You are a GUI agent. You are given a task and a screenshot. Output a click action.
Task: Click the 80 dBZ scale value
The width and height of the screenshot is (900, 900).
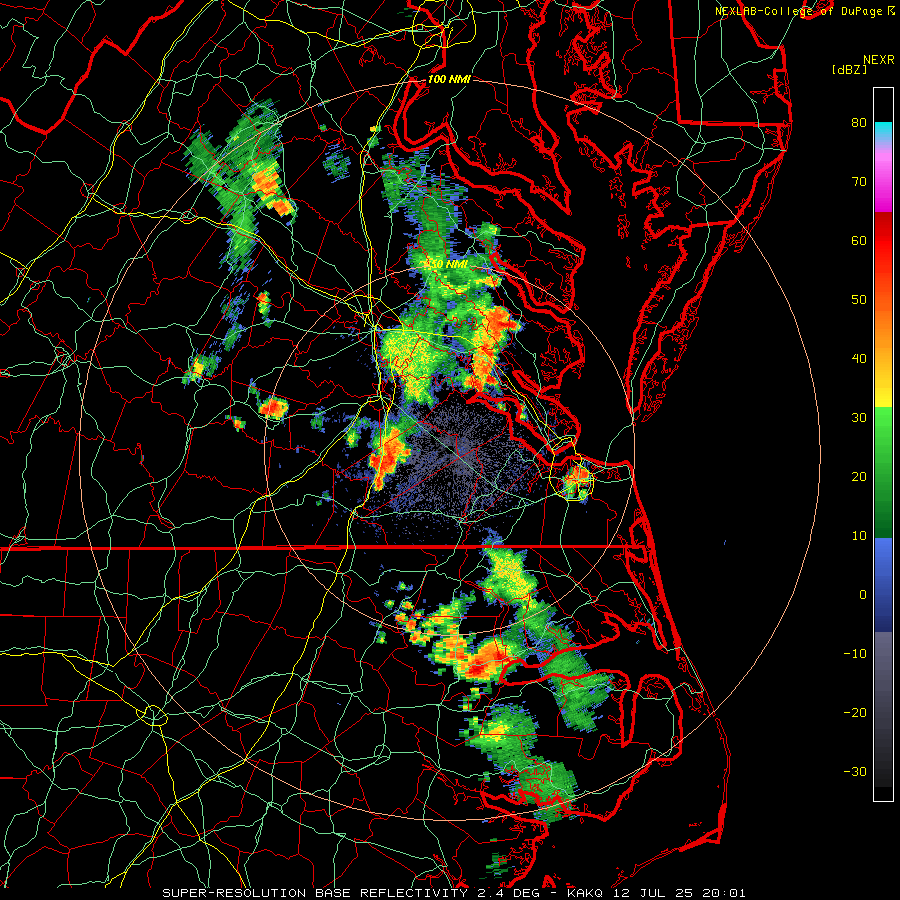click(859, 122)
